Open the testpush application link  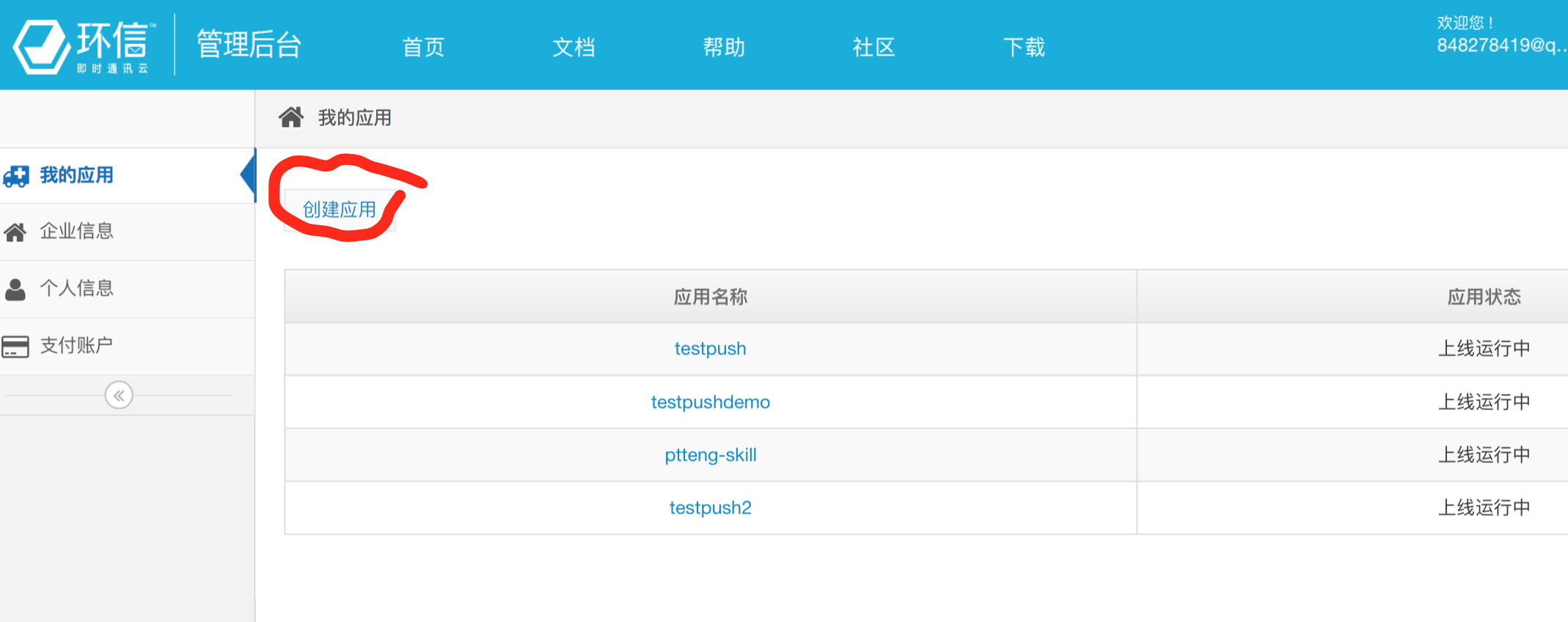710,348
